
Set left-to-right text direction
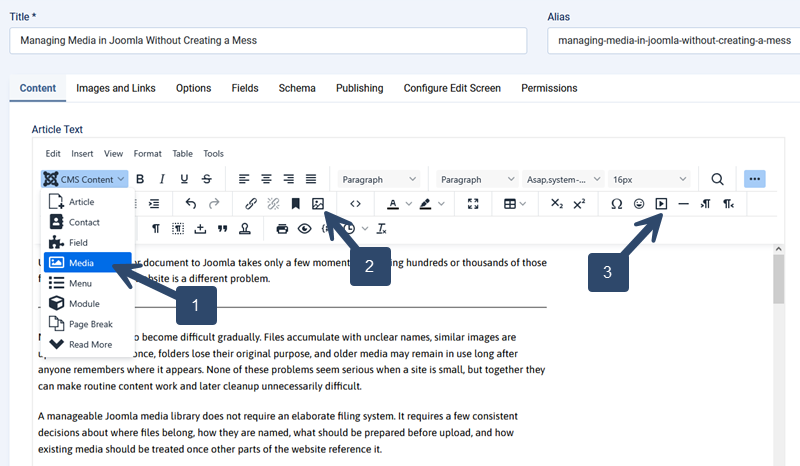tap(706, 204)
